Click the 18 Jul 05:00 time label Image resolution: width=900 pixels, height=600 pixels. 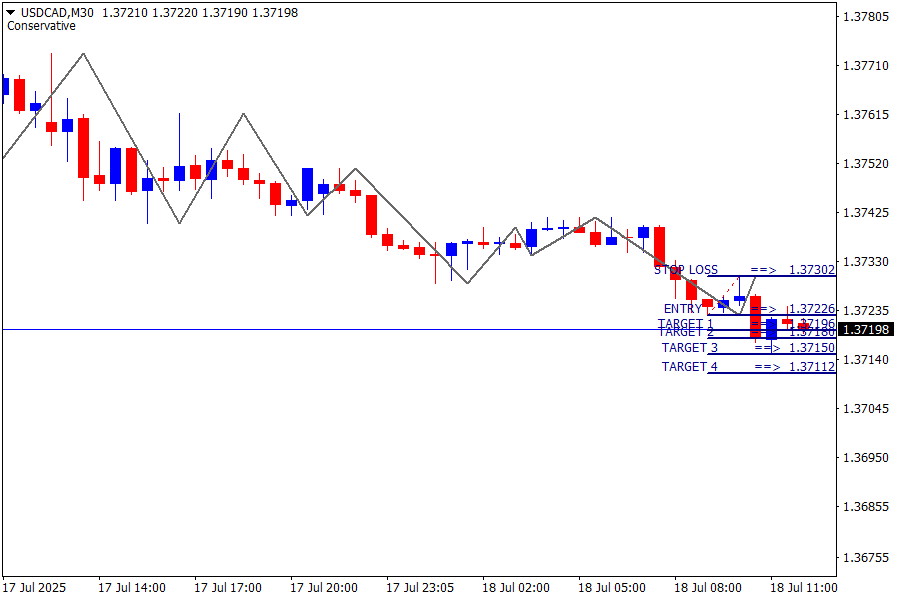612,588
